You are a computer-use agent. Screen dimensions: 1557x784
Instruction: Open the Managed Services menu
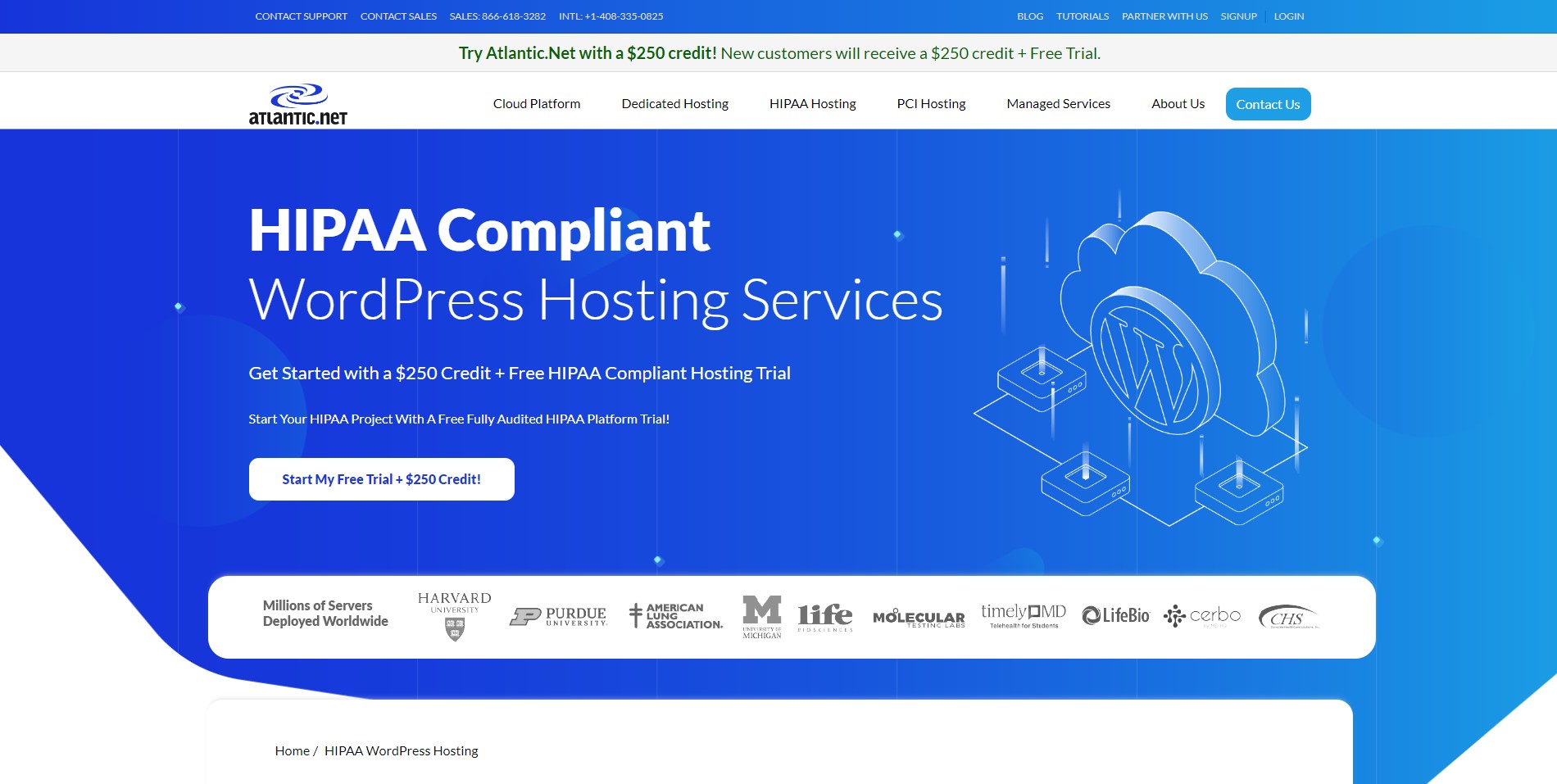(x=1058, y=103)
